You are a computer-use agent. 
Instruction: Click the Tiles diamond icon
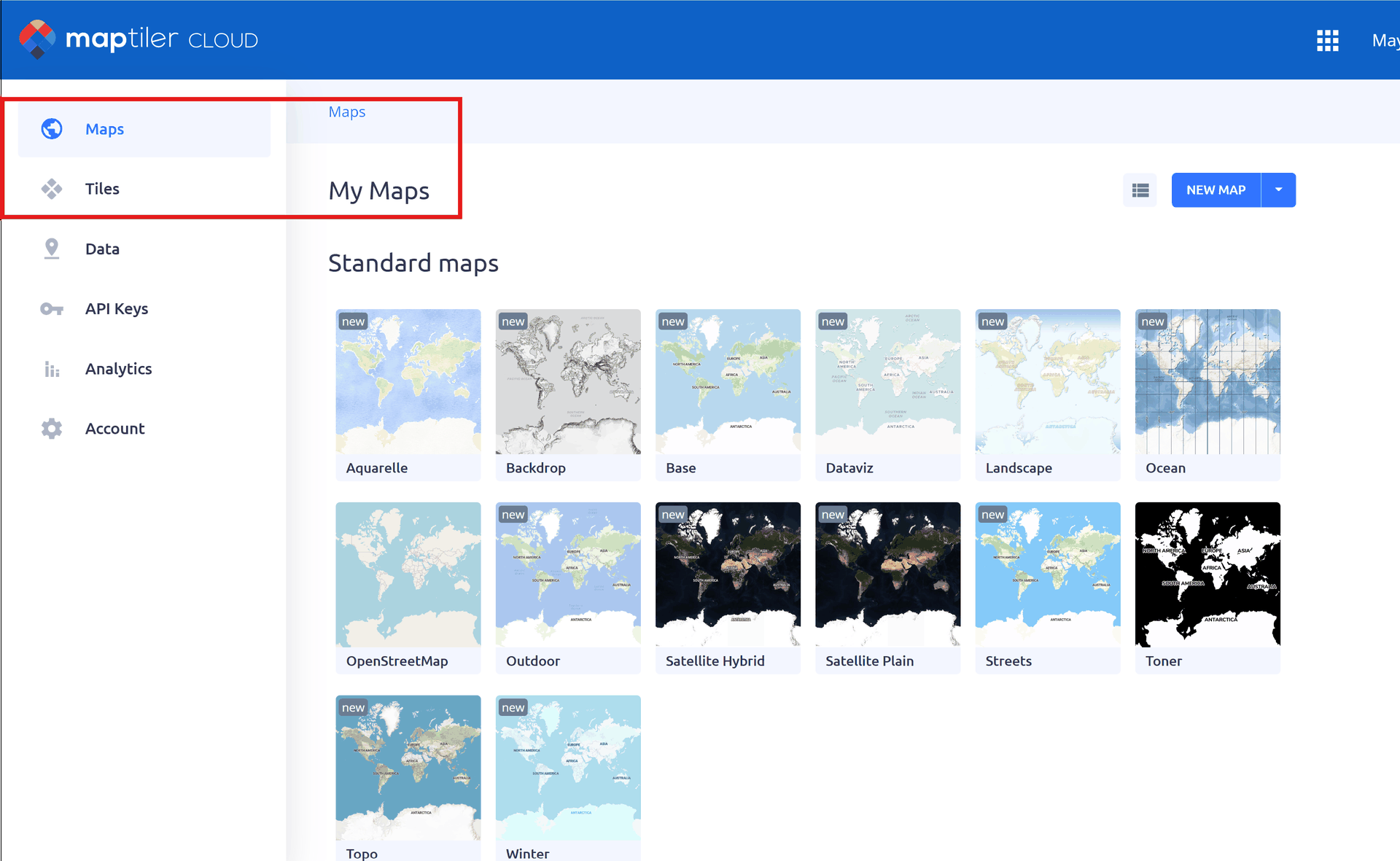(52, 189)
